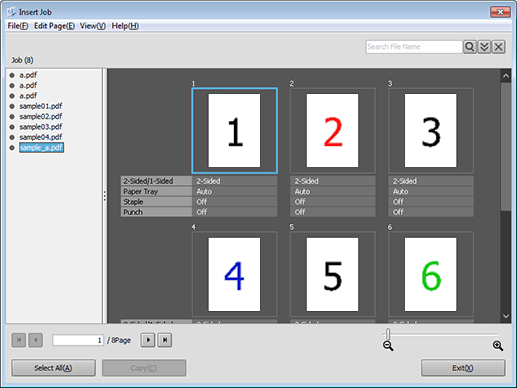Go to the last page
The image size is (517, 388).
point(165,340)
